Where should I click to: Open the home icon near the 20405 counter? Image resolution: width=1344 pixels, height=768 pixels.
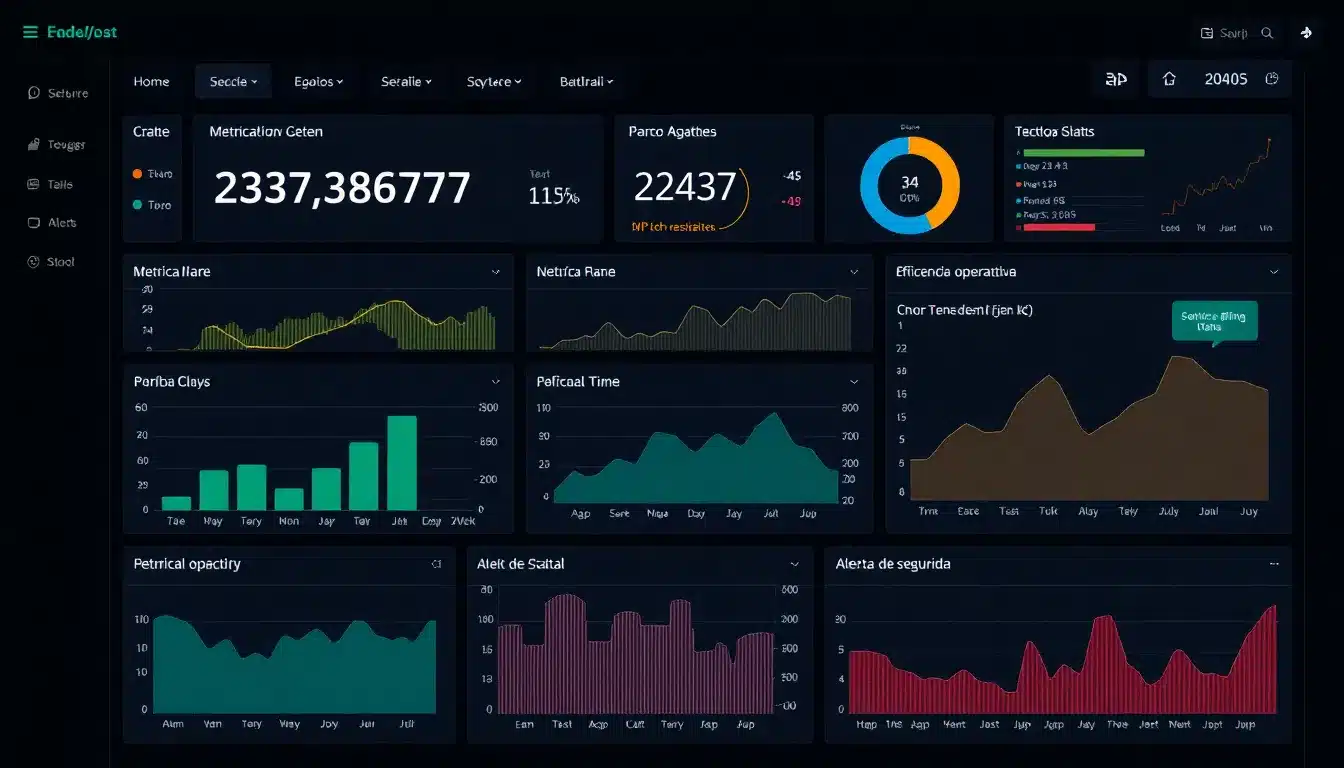[x=1169, y=78]
